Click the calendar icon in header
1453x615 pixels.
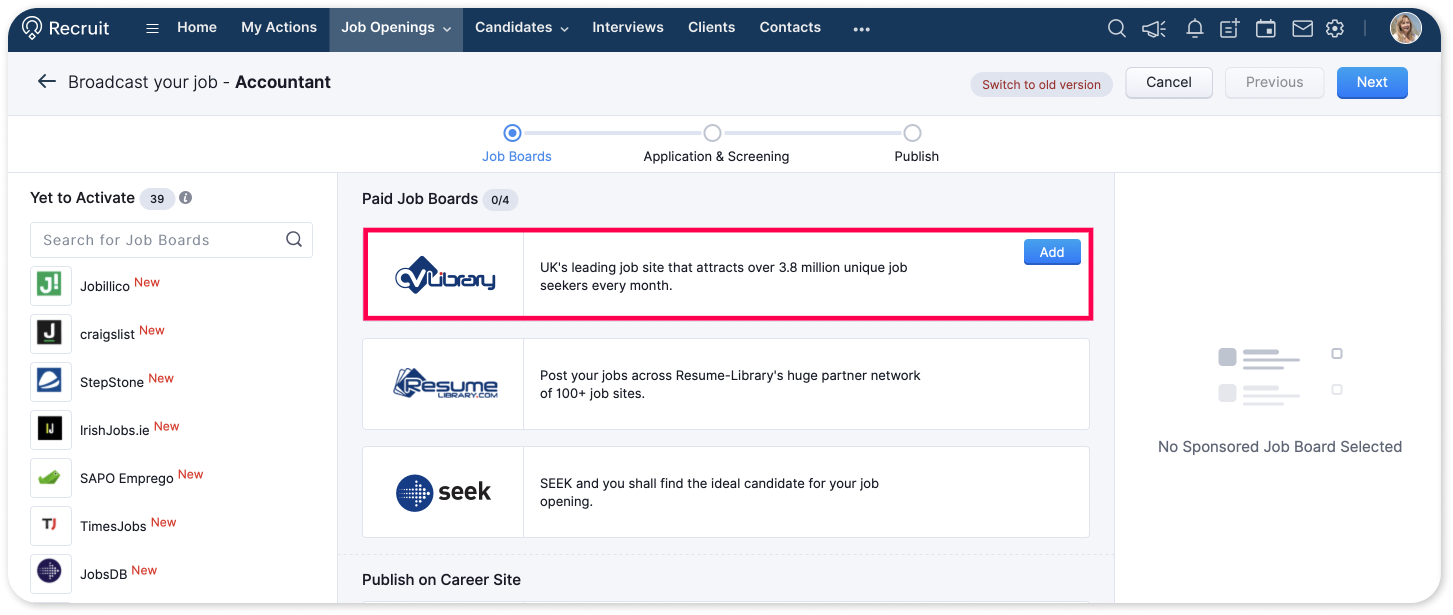[1266, 29]
